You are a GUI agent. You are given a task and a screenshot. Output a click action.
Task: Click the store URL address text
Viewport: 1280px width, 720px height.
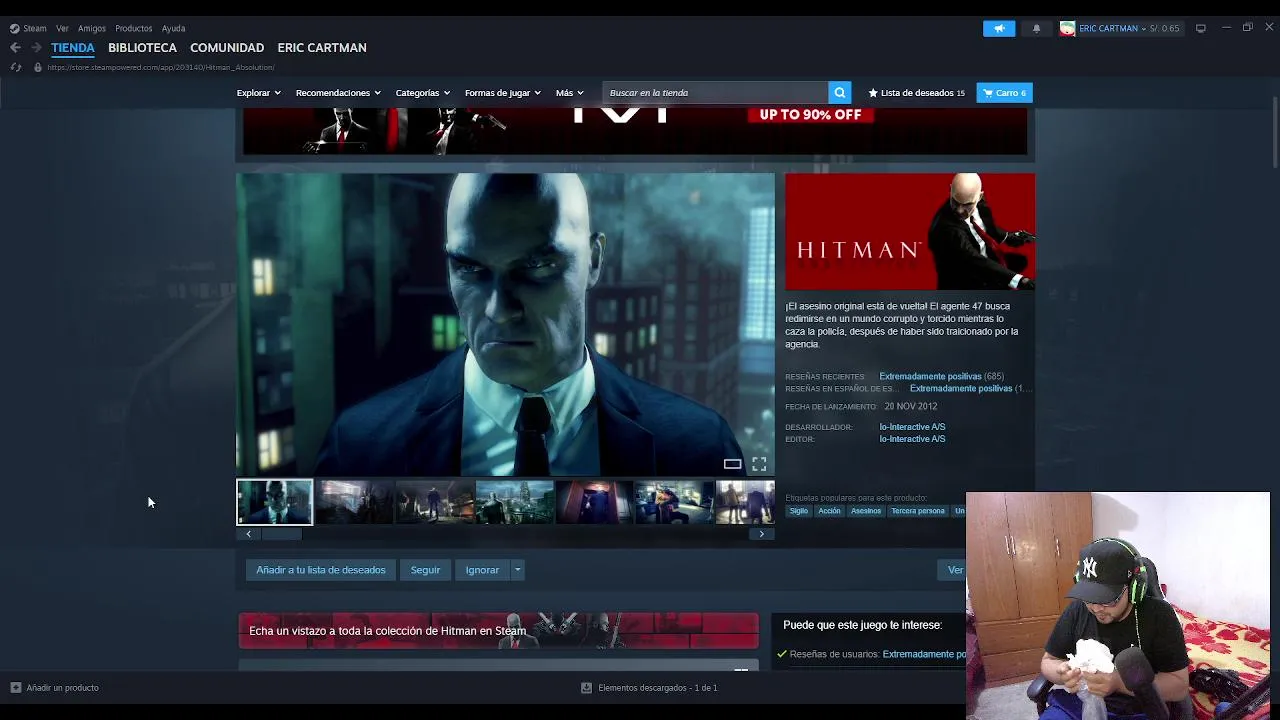click(x=161, y=67)
